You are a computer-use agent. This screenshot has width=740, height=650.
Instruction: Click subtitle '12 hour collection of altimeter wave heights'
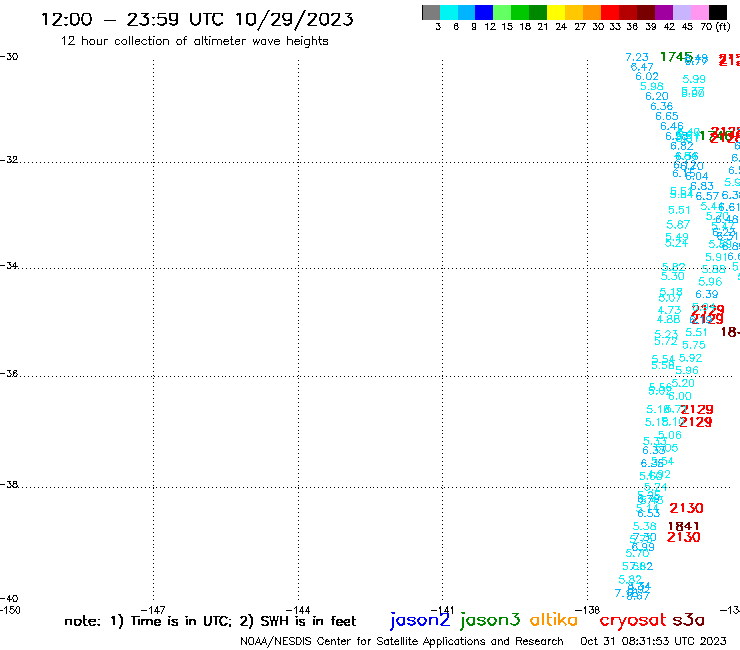tap(194, 41)
